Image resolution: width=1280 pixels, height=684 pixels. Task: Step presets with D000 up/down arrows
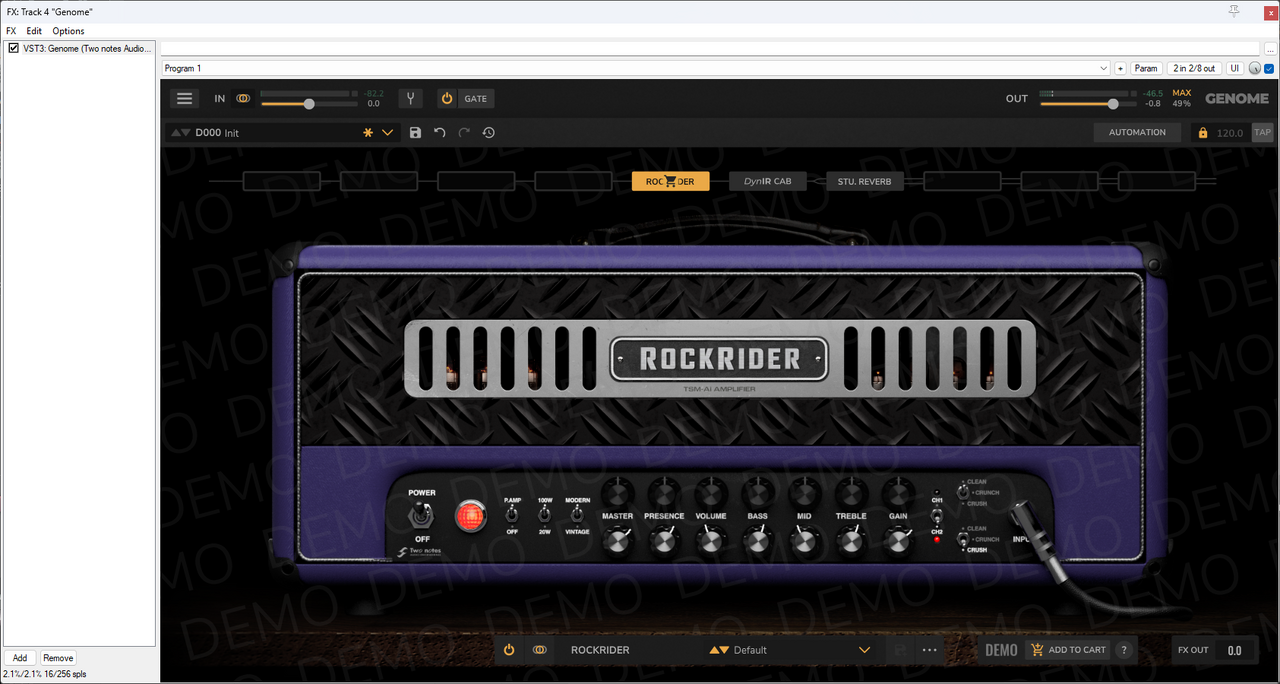(x=180, y=133)
